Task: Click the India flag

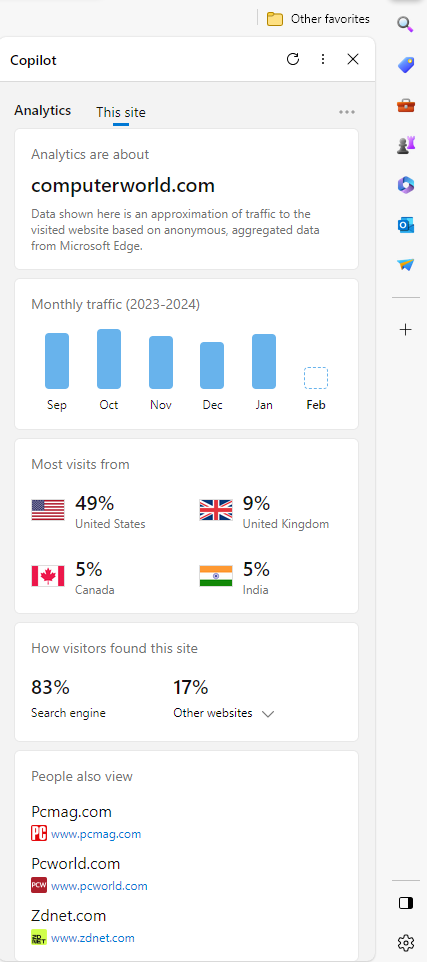Action: pyautogui.click(x=216, y=576)
